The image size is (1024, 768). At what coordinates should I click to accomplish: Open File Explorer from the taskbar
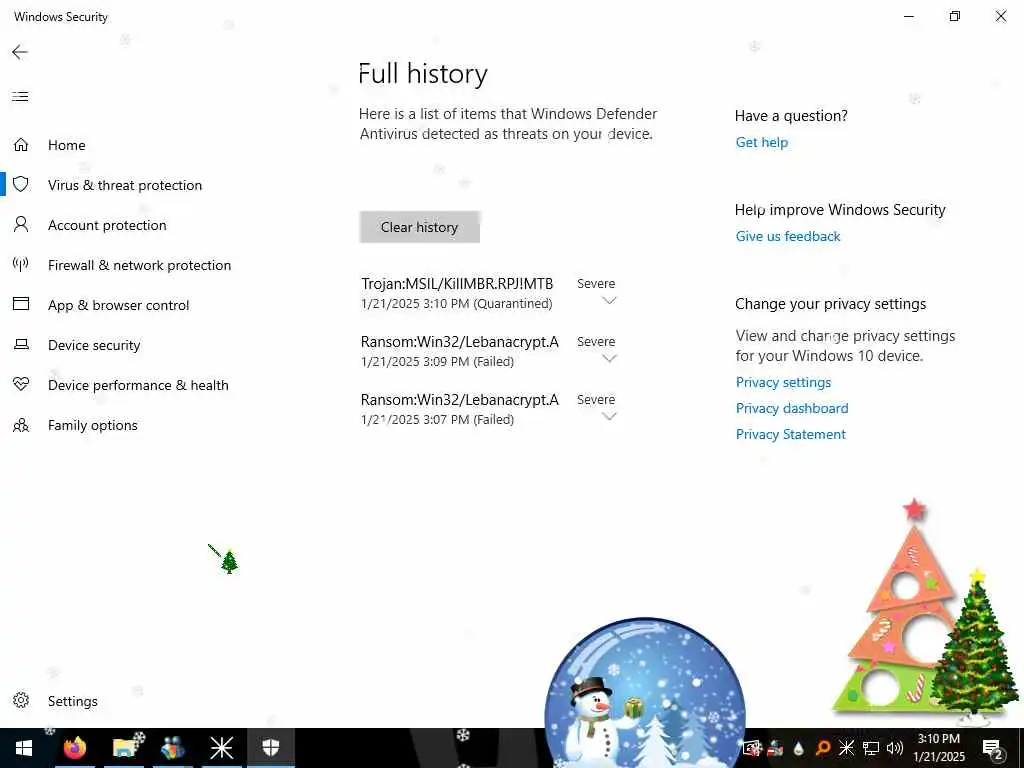point(125,747)
